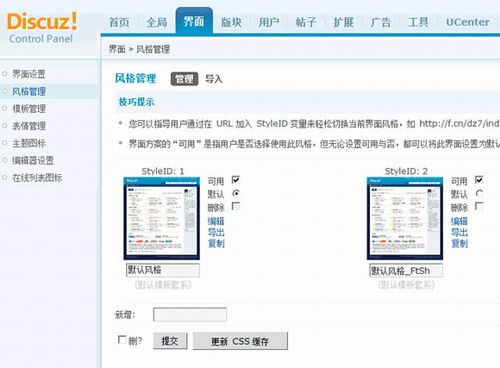Open the 广告 top tab
This screenshot has width=500, height=368.
[x=381, y=22]
